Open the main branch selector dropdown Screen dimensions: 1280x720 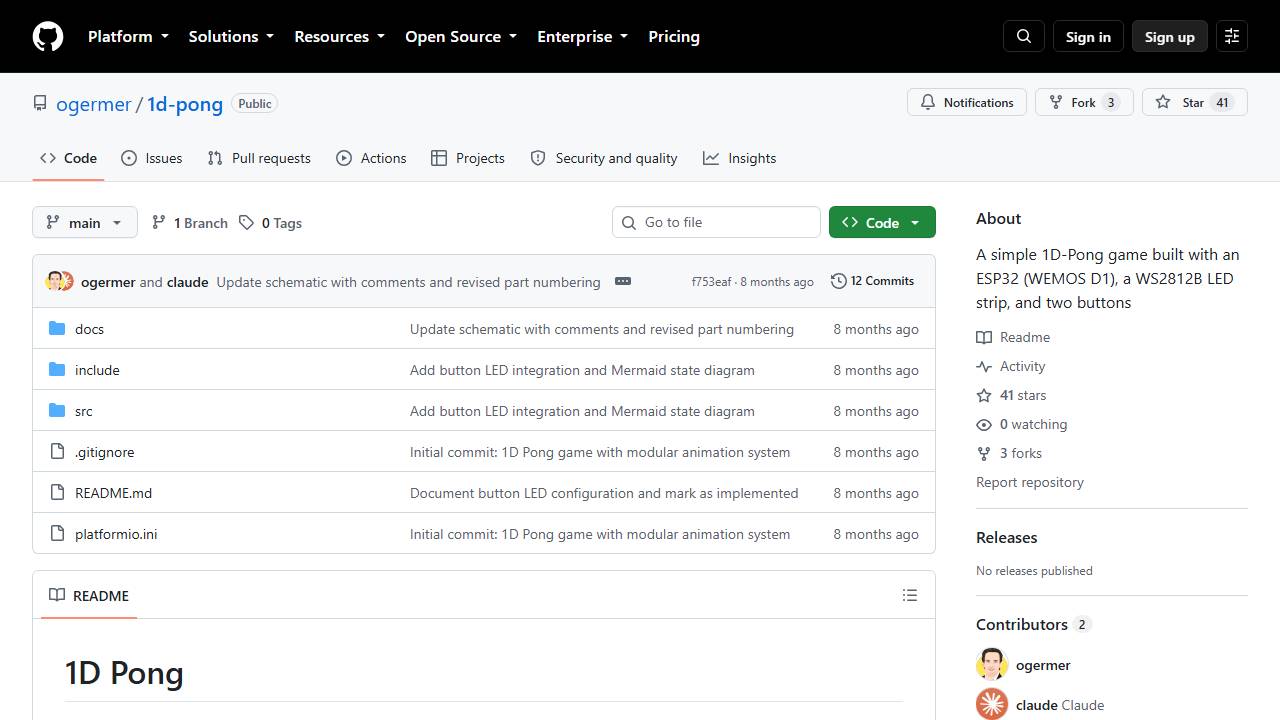point(85,222)
